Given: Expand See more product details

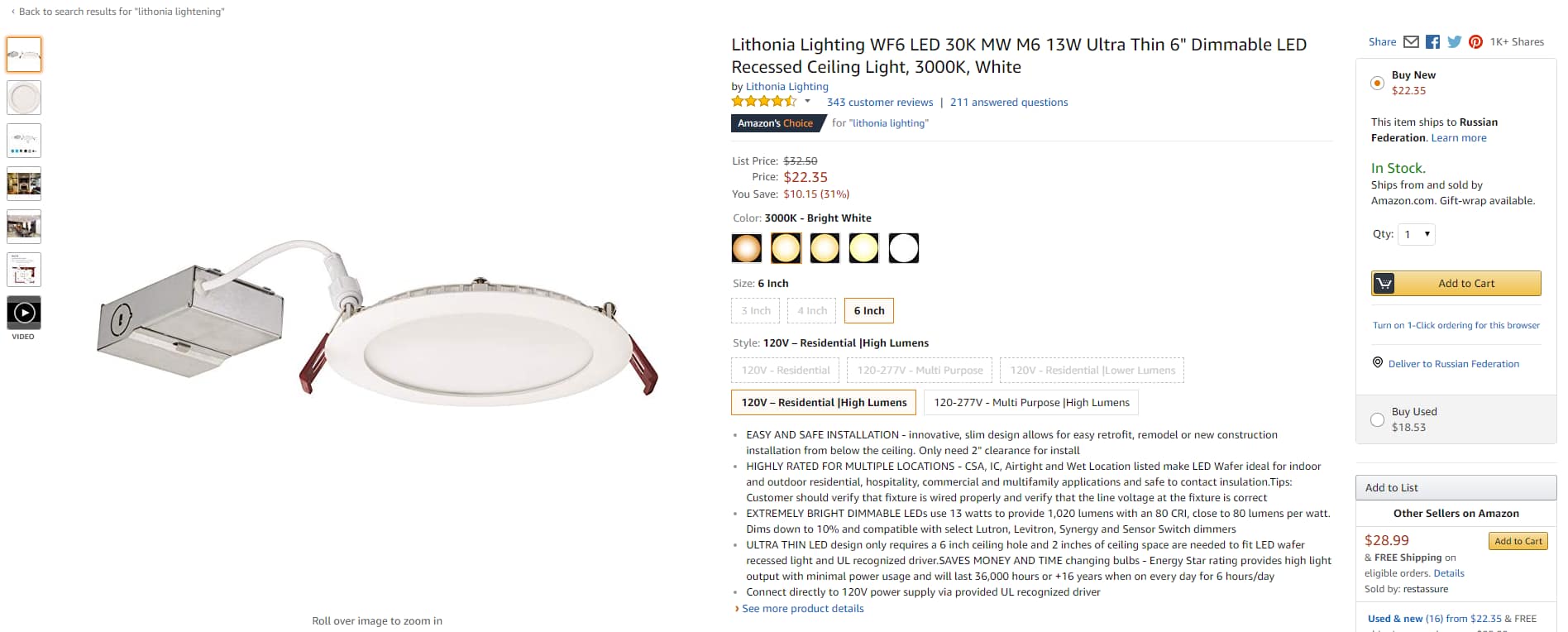Looking at the screenshot, I should (x=802, y=609).
